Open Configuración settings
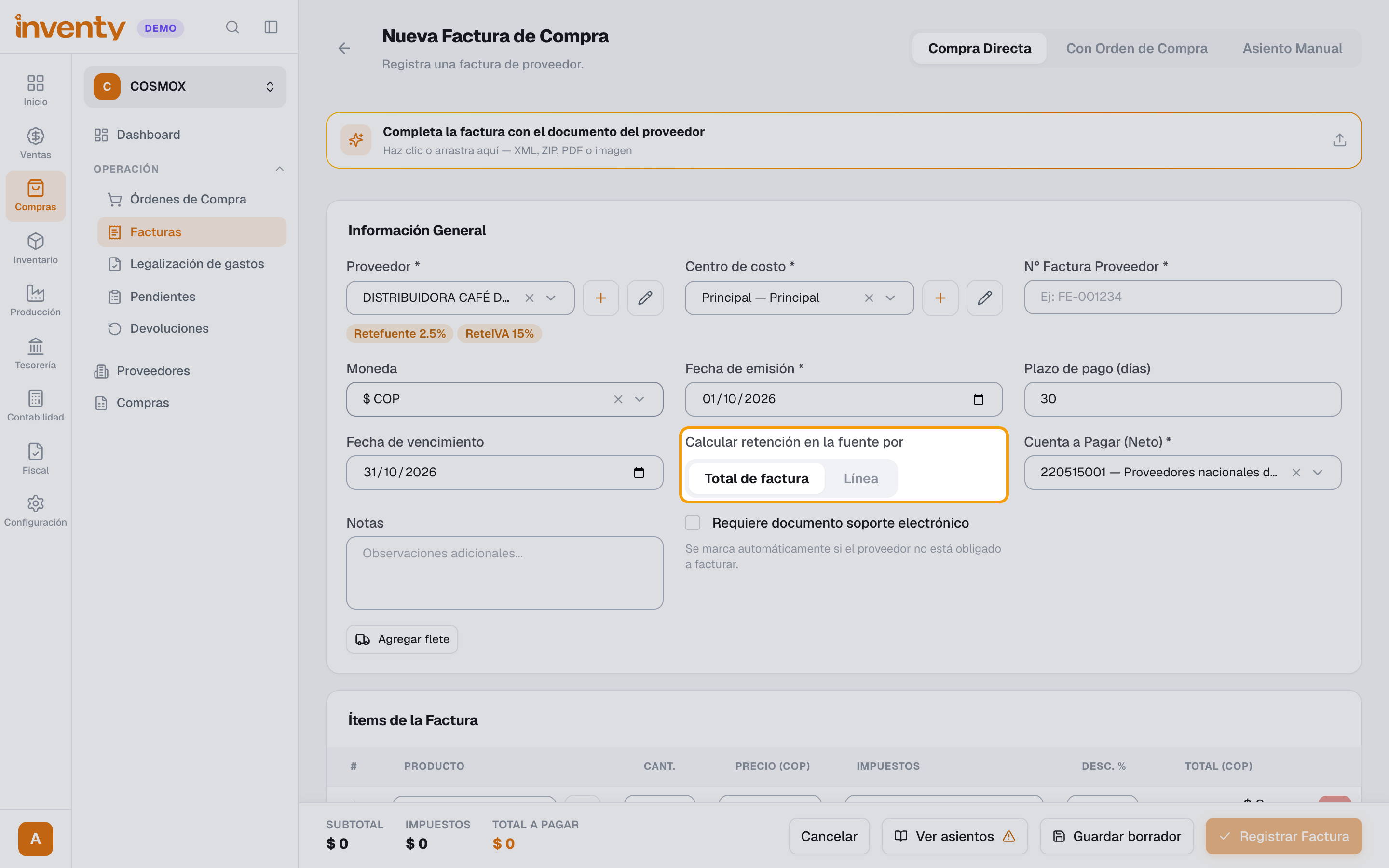This screenshot has height=868, width=1389. point(36,511)
